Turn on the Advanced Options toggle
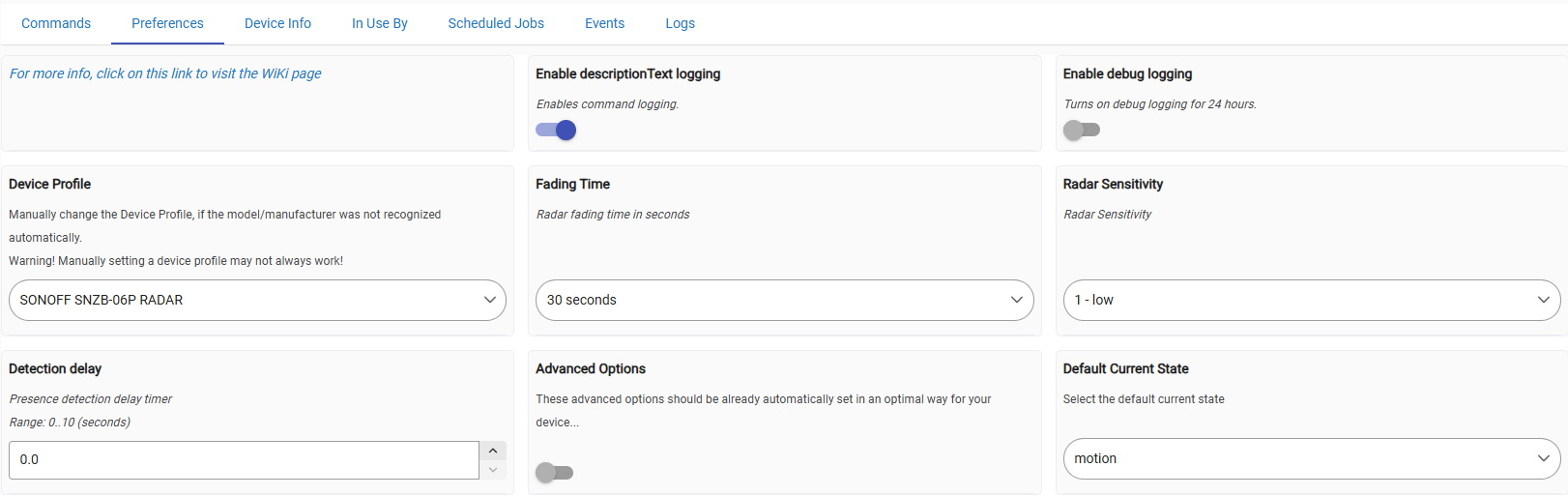 [555, 472]
